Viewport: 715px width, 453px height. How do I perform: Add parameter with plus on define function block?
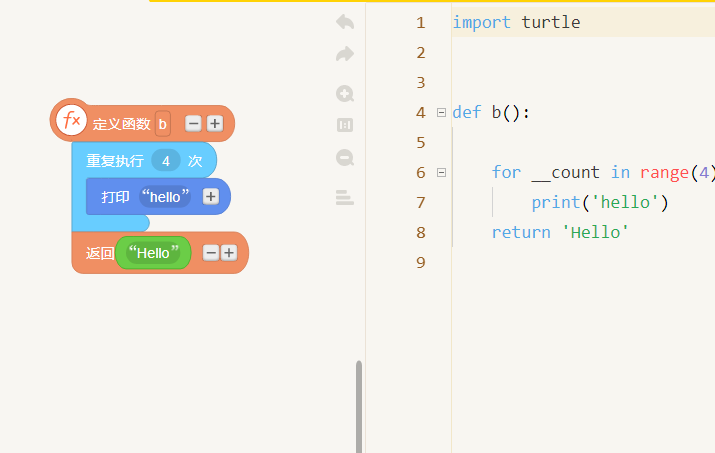pos(215,124)
